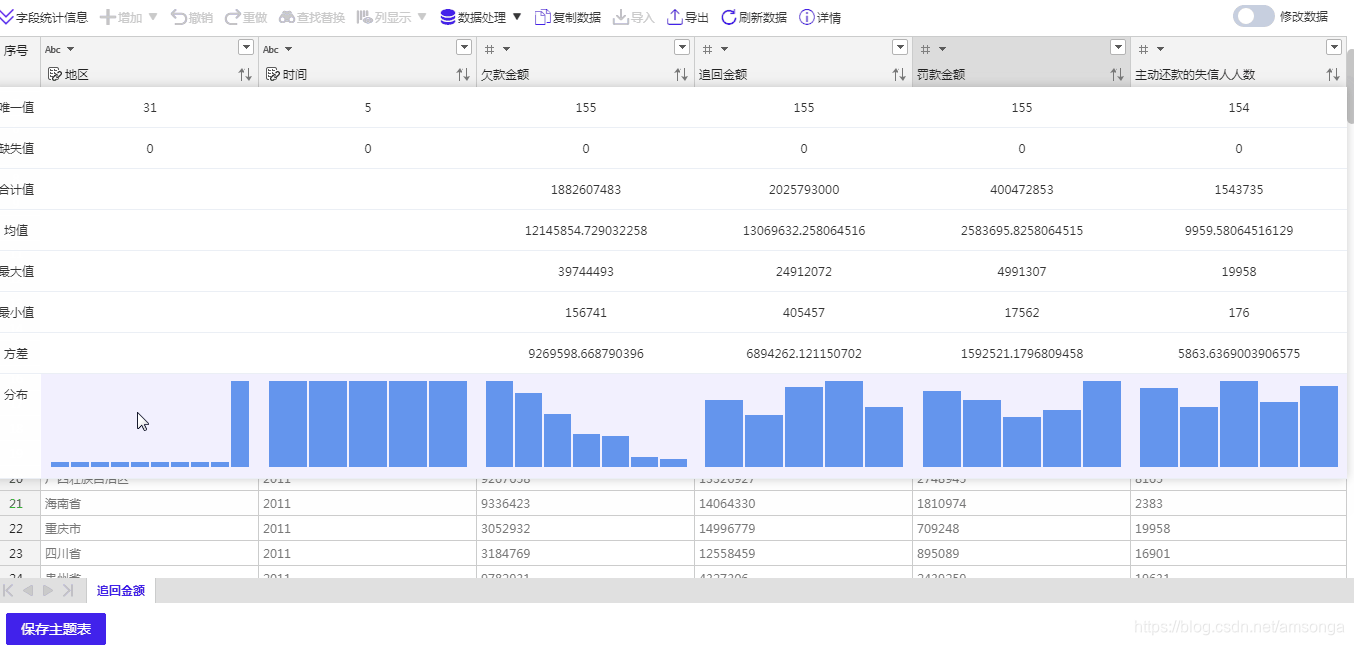Change the # data type of 欠款金额 column

pyautogui.click(x=497, y=50)
